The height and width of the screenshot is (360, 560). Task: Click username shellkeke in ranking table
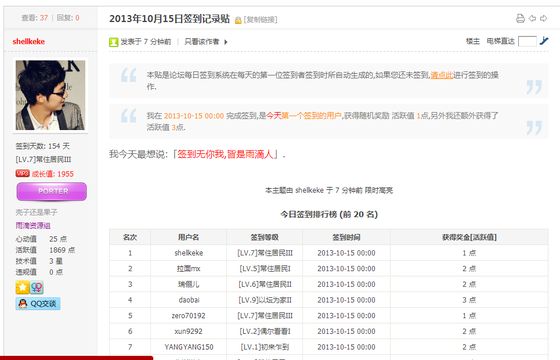(189, 253)
